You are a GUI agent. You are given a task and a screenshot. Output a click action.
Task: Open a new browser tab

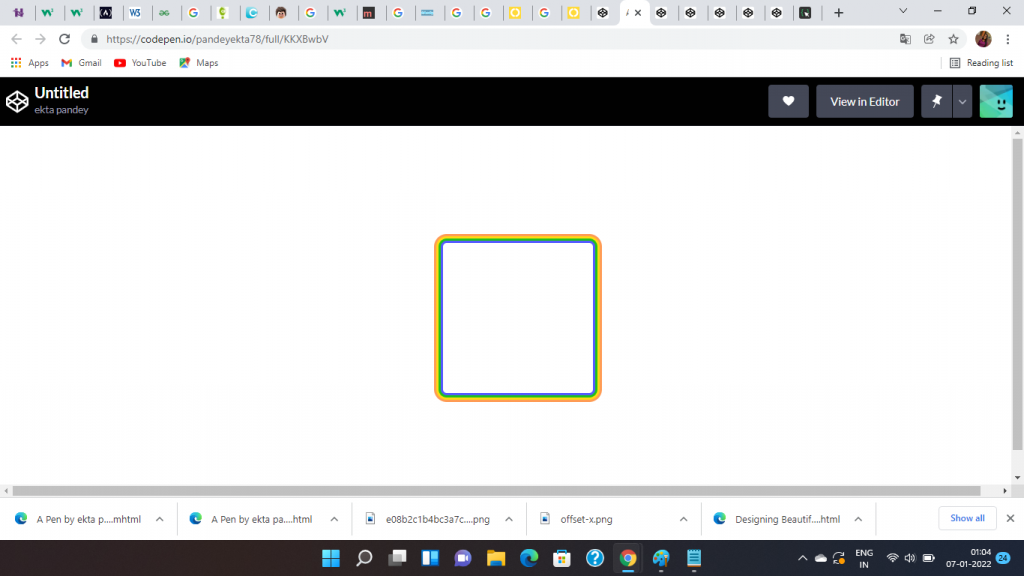[x=838, y=13]
